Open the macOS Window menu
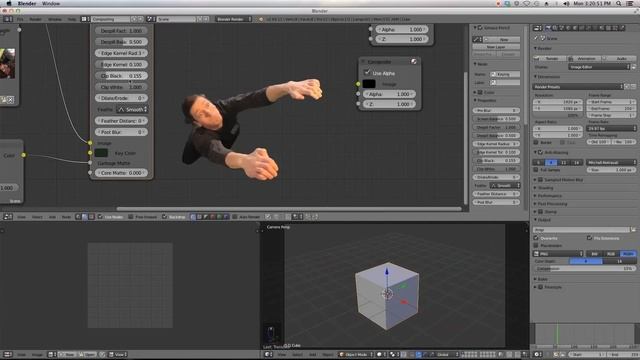This screenshot has width=640, height=360. 51,3
